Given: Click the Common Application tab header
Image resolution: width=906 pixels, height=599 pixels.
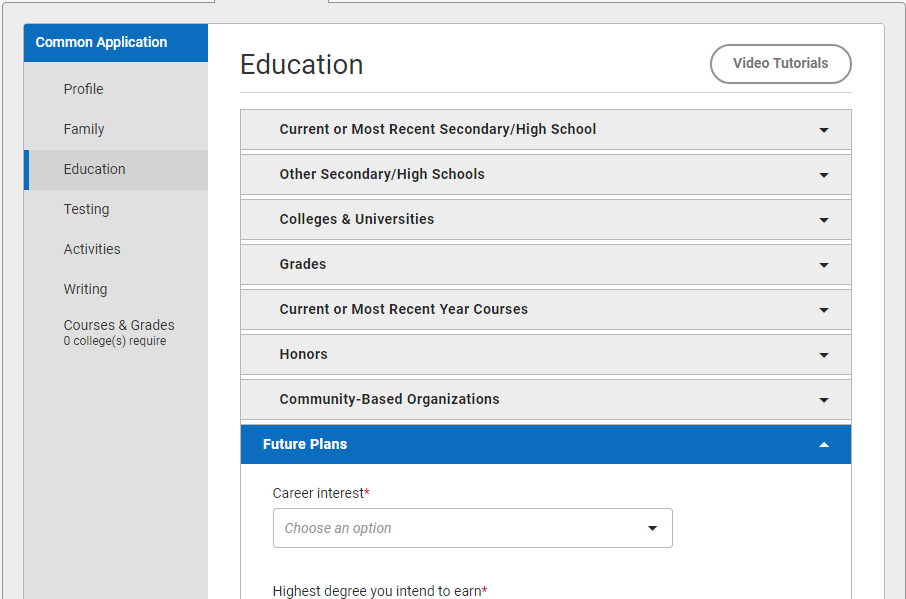Looking at the screenshot, I should point(116,43).
